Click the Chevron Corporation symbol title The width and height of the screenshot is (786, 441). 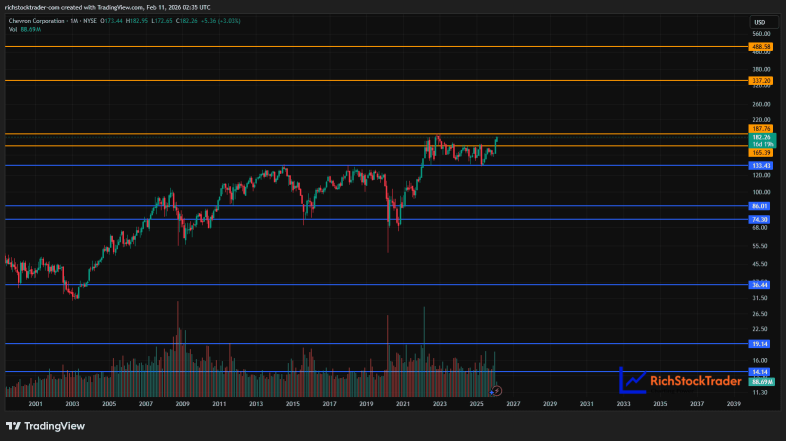click(x=37, y=21)
